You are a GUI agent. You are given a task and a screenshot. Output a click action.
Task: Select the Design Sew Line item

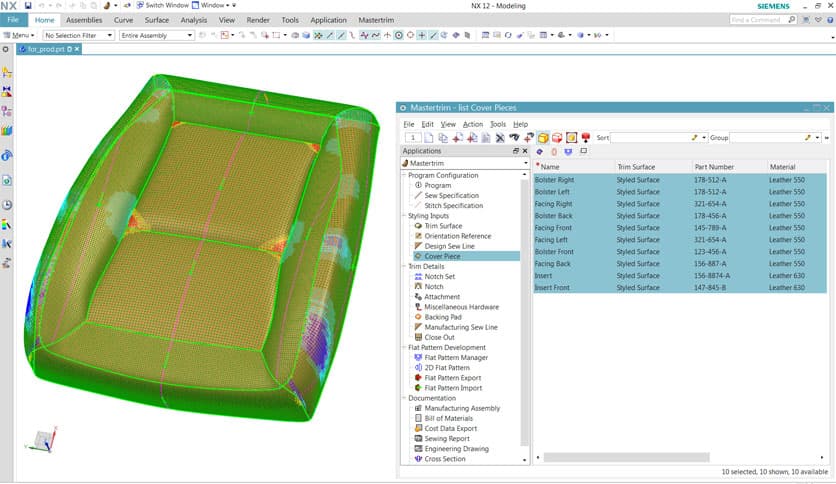click(x=448, y=246)
